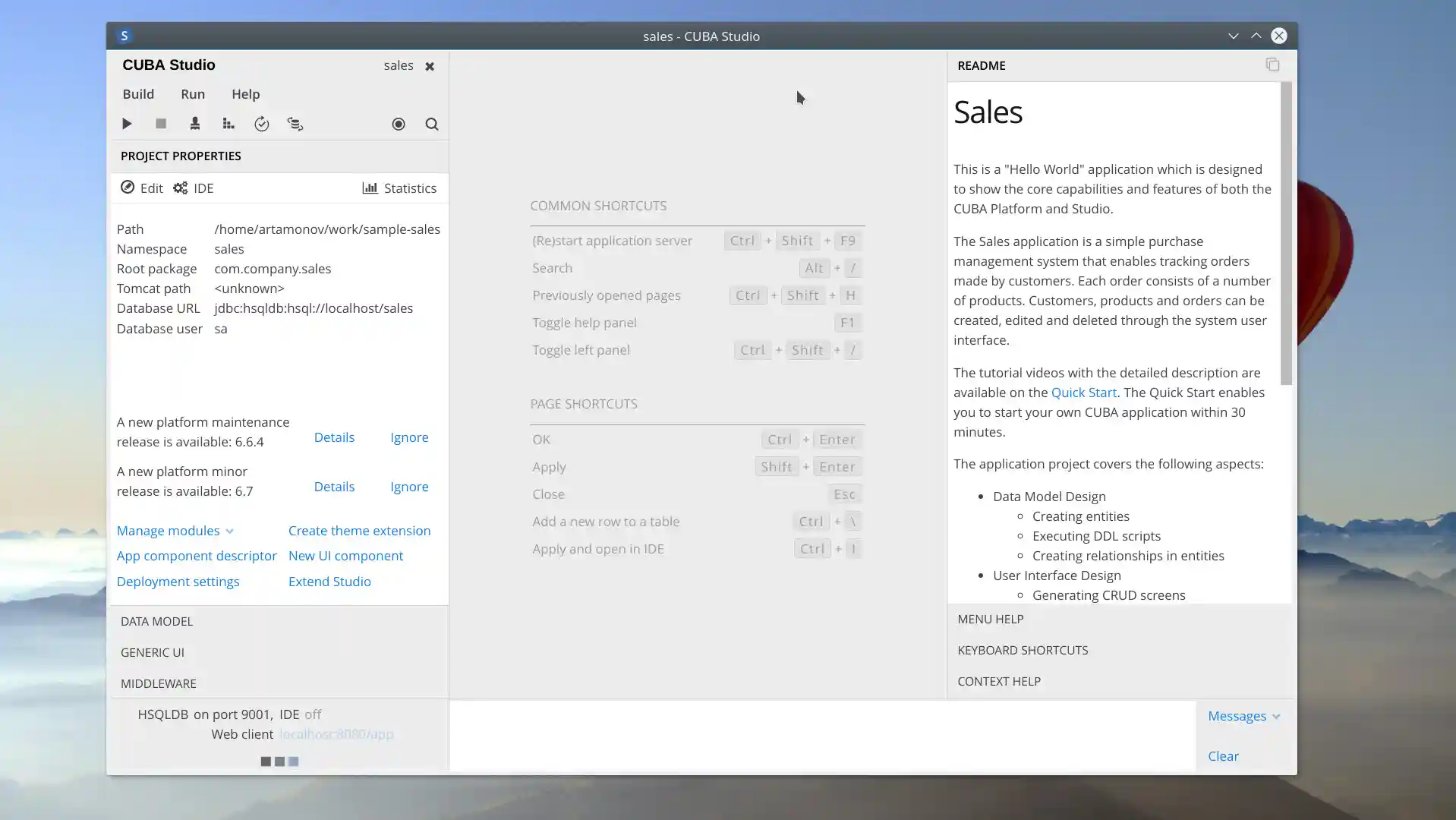Open the build project icon

coord(228,124)
